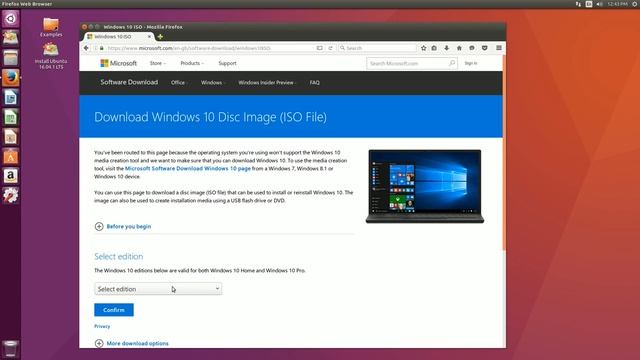The height and width of the screenshot is (360, 640).
Task: Open LibreOffice Calc from the launcher
Action: tap(11, 117)
